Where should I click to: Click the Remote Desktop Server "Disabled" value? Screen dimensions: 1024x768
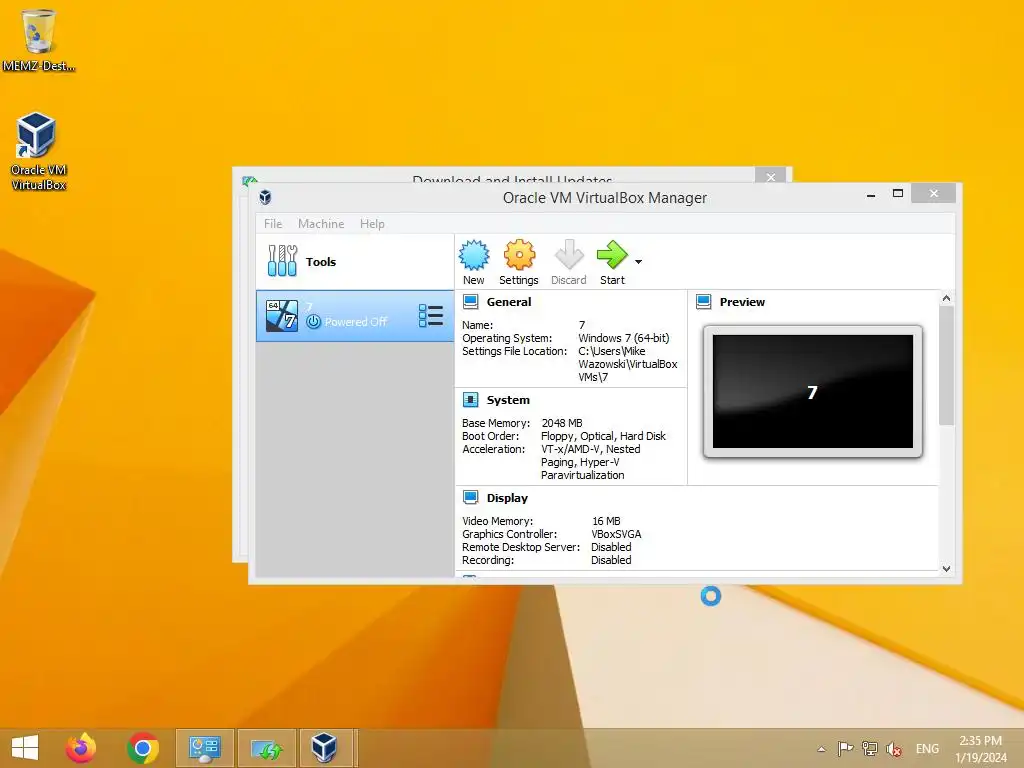pyautogui.click(x=611, y=547)
